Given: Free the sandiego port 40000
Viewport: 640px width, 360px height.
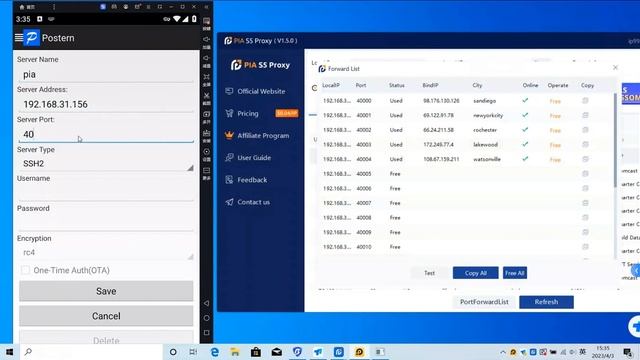Looking at the screenshot, I should point(555,101).
